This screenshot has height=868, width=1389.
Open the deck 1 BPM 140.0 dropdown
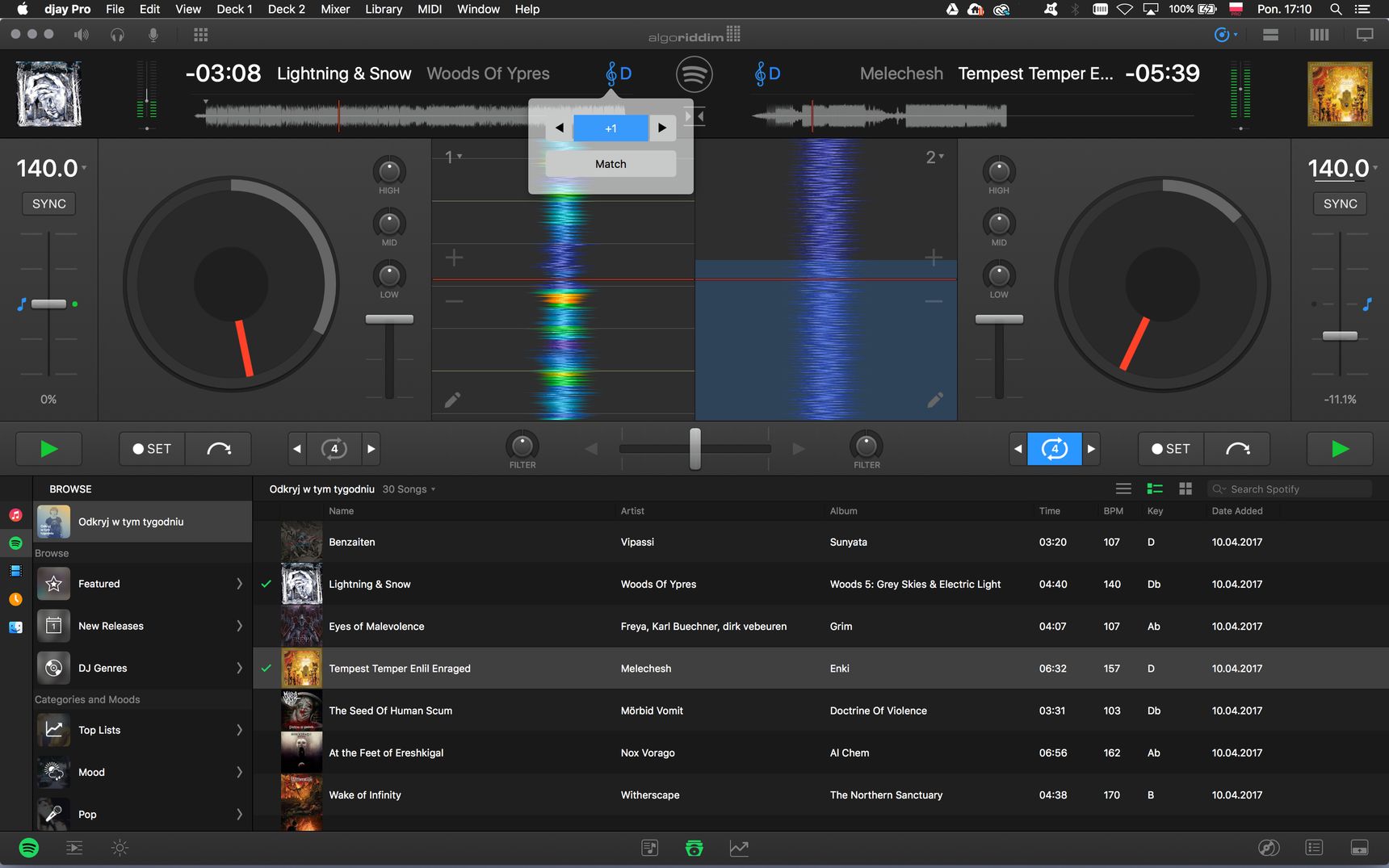coord(52,168)
